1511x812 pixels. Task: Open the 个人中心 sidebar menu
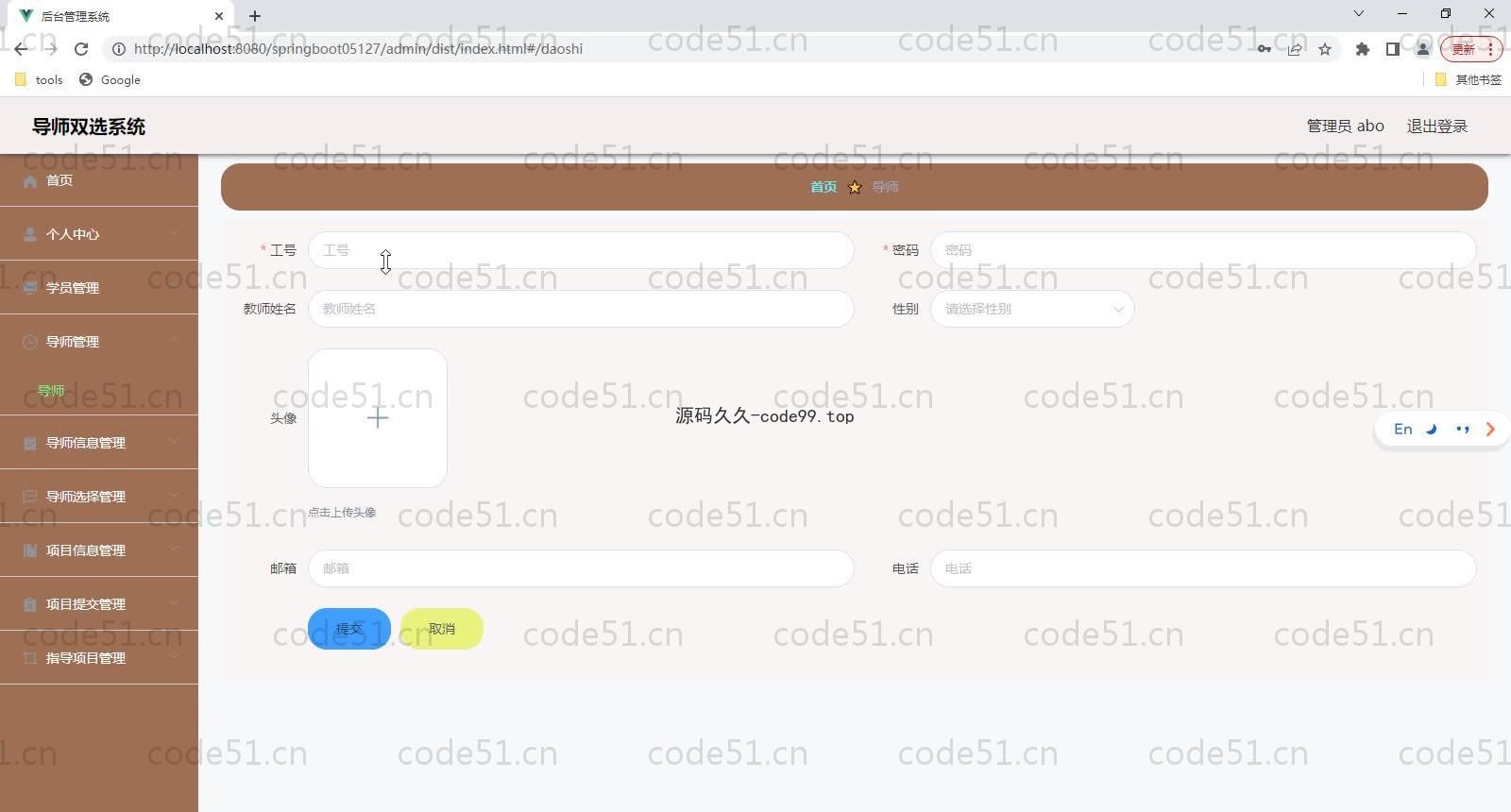pyautogui.click(x=99, y=234)
